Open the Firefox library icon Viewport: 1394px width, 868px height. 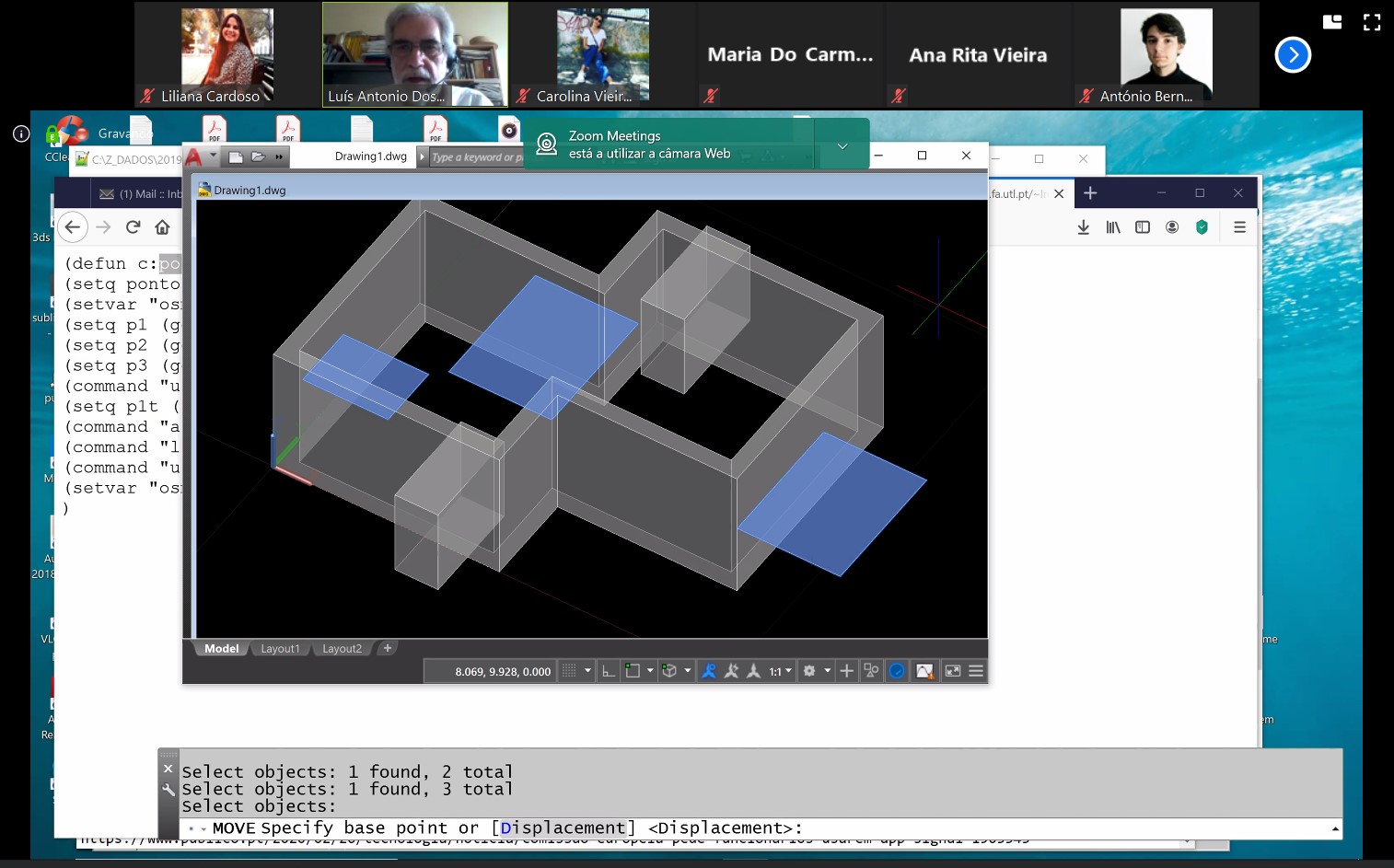1113,227
